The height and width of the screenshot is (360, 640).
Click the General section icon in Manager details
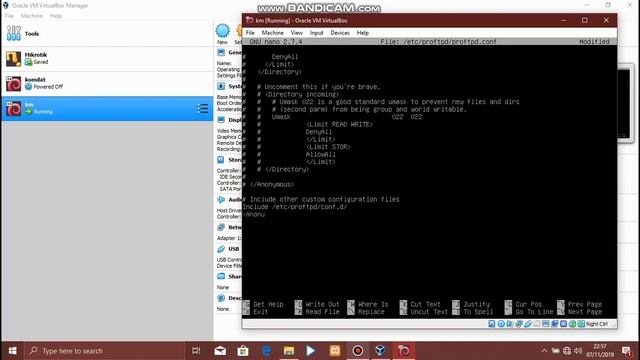pos(221,52)
